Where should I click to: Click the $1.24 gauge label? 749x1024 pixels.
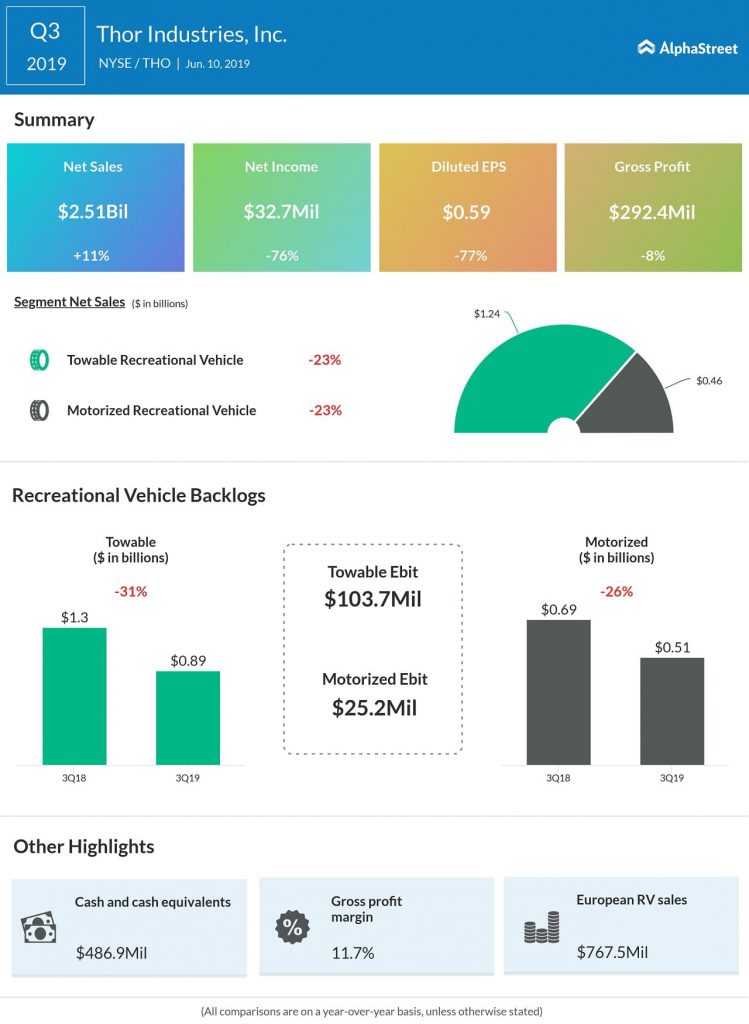click(x=486, y=313)
